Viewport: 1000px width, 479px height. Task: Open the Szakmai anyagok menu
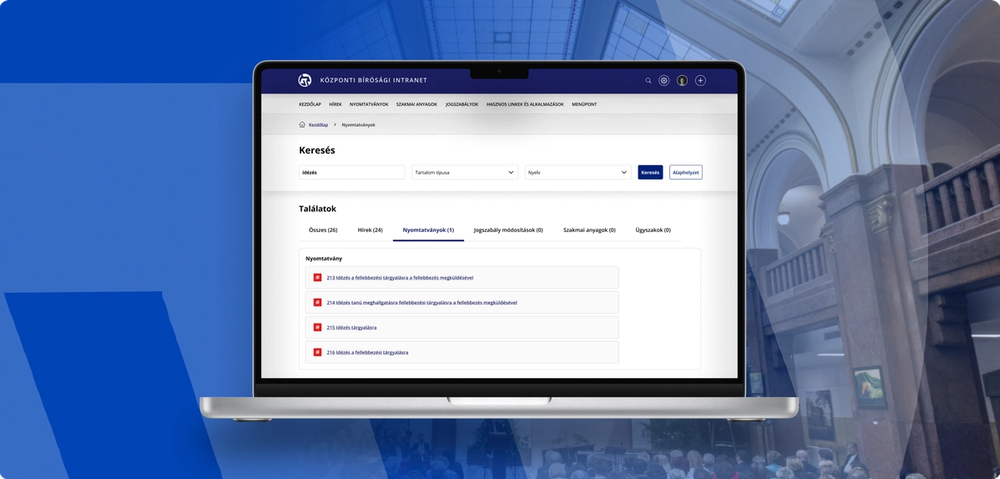[416, 104]
